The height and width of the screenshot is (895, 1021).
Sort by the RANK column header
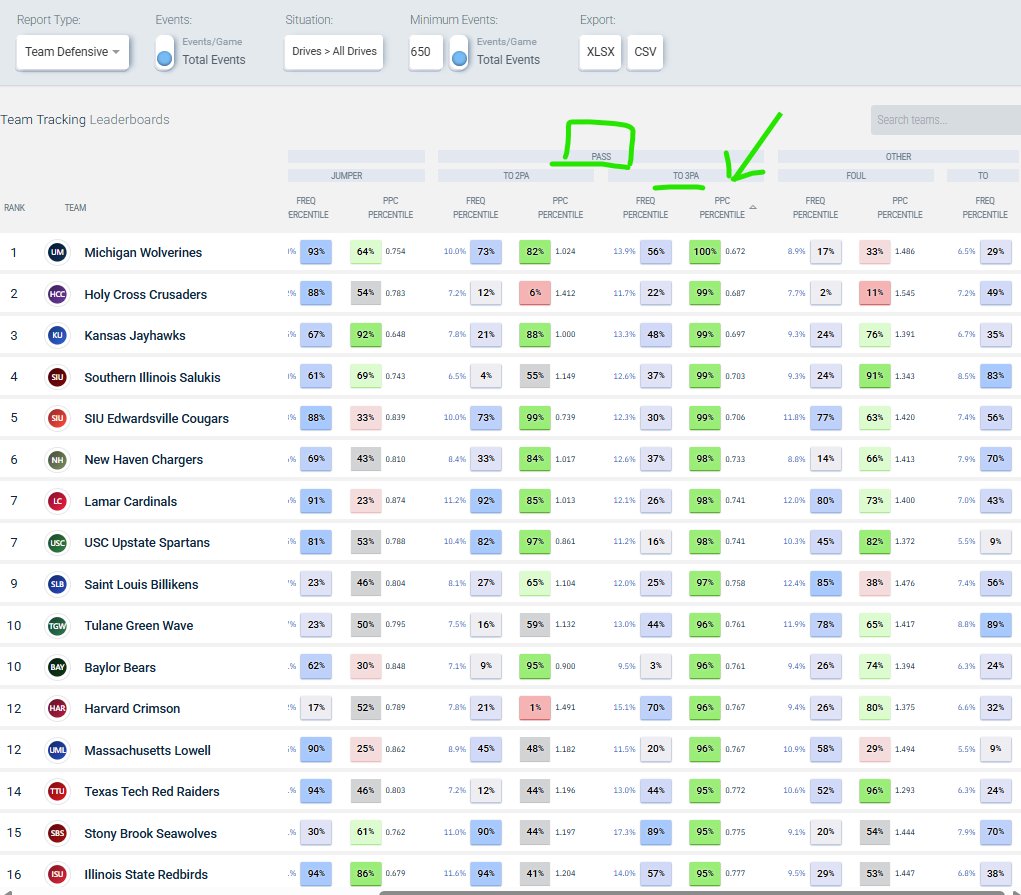pyautogui.click(x=14, y=208)
